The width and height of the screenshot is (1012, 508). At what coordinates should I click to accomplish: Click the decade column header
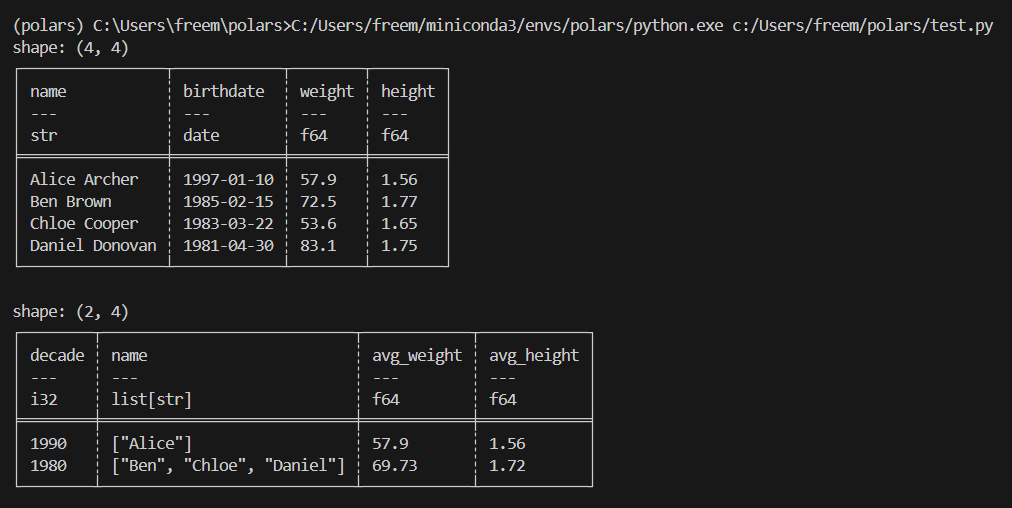pos(57,356)
